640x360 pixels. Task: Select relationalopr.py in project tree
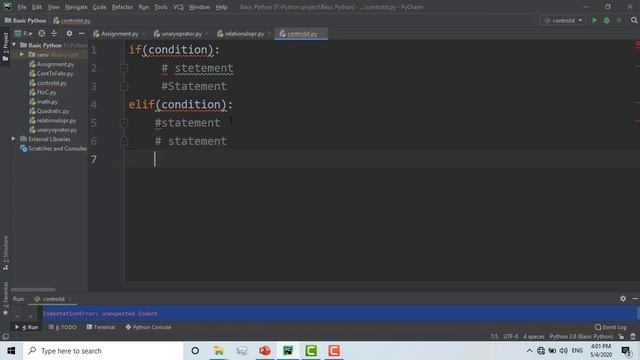click(53, 120)
